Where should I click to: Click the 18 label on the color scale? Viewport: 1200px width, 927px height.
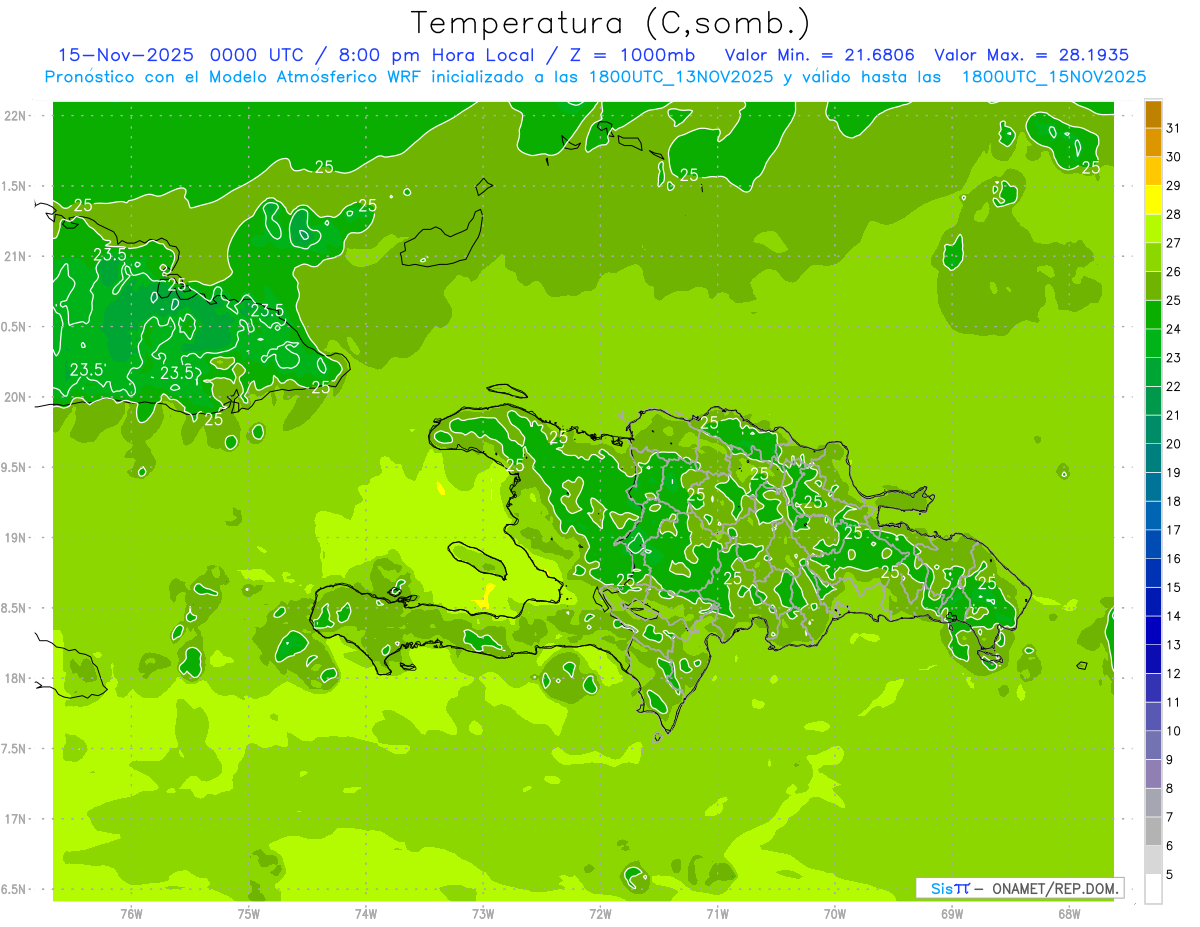point(1174,501)
